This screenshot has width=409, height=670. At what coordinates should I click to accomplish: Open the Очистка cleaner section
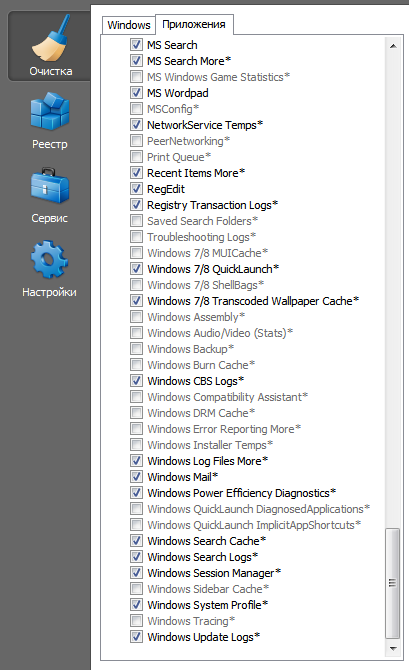point(50,46)
